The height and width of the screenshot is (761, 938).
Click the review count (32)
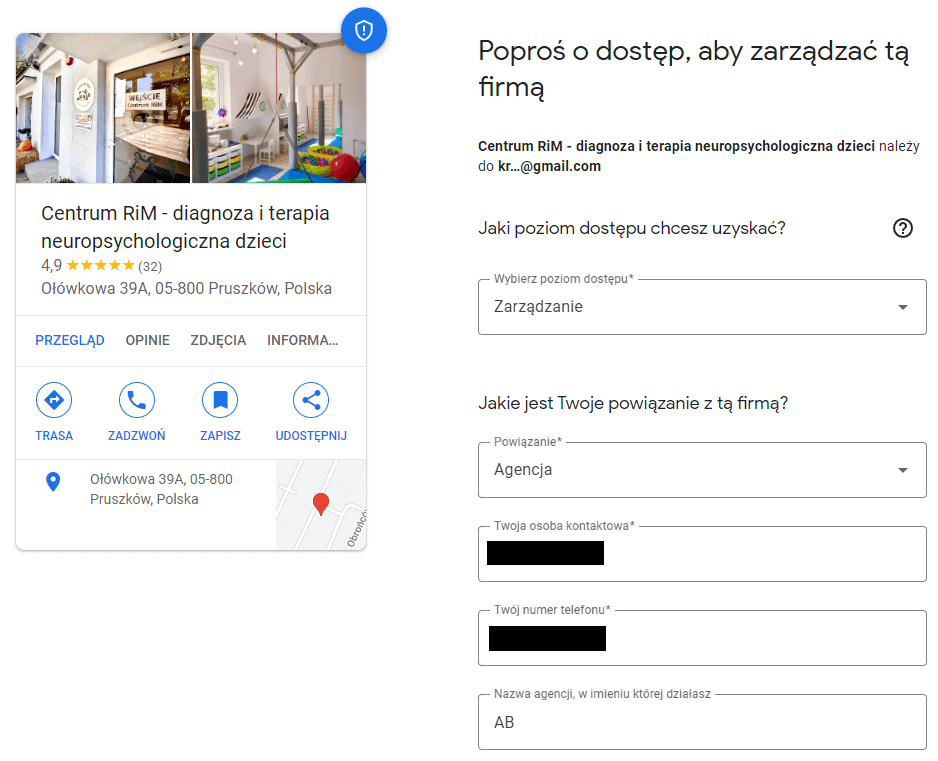(150, 266)
